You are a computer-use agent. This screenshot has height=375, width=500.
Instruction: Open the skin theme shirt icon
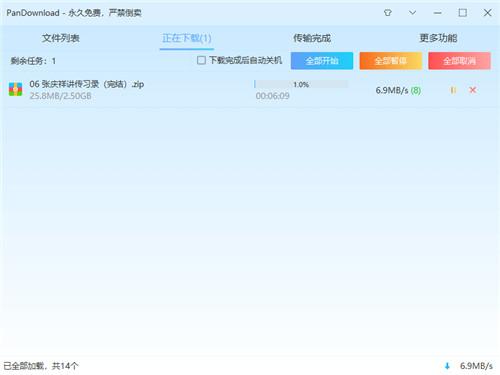click(x=387, y=13)
